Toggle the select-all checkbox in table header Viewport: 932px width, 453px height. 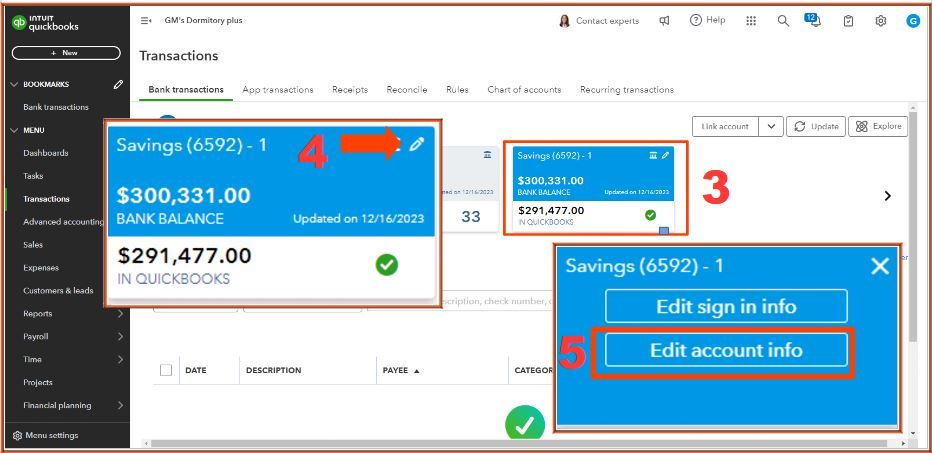(x=166, y=370)
